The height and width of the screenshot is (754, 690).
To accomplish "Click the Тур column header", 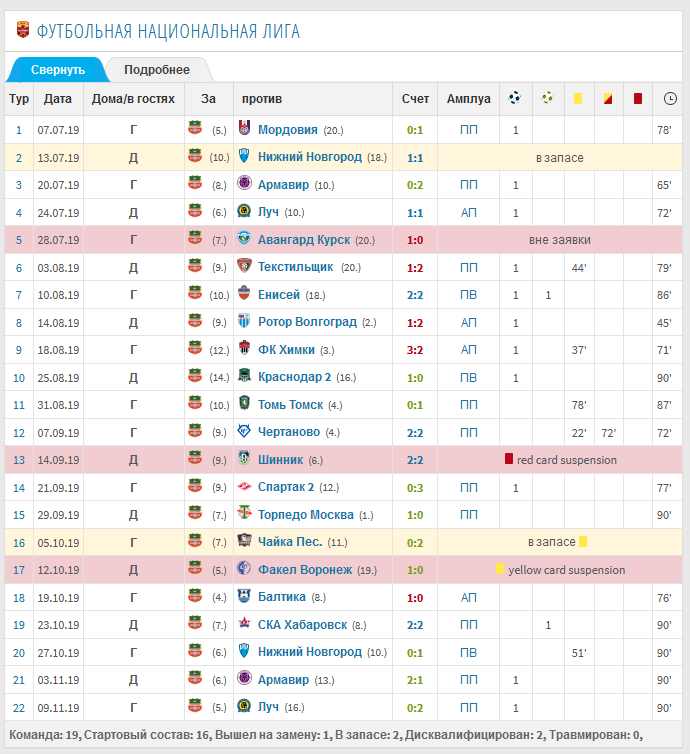I will tap(19, 99).
